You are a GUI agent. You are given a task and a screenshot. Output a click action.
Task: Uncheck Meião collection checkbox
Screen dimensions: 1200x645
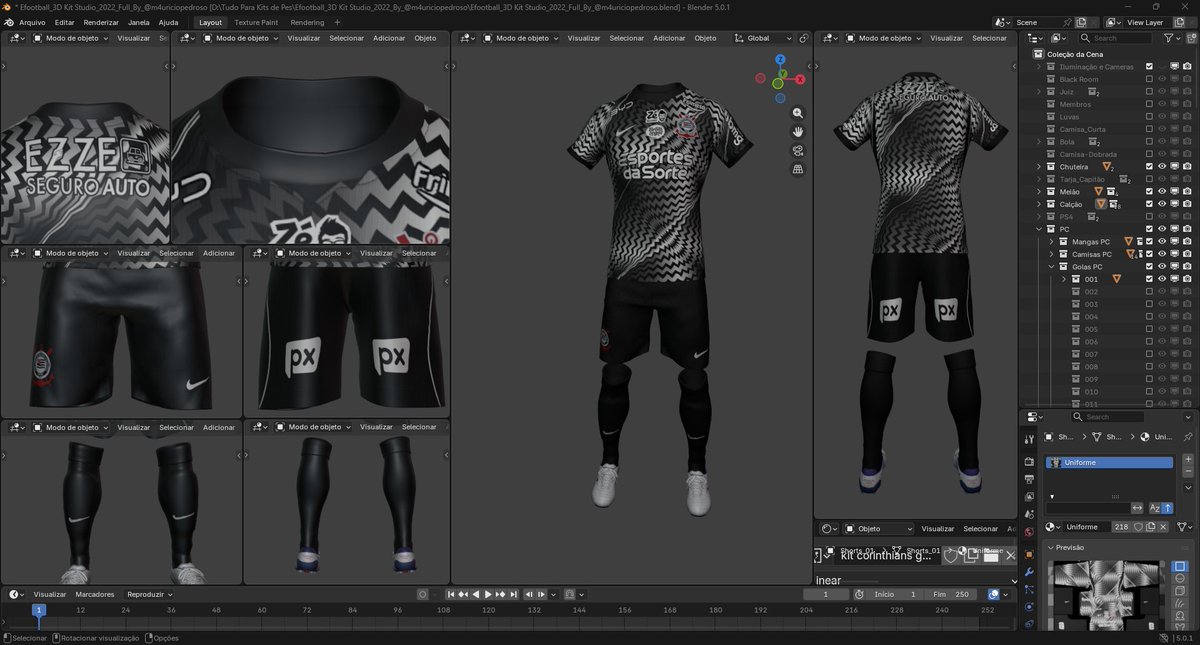1149,191
